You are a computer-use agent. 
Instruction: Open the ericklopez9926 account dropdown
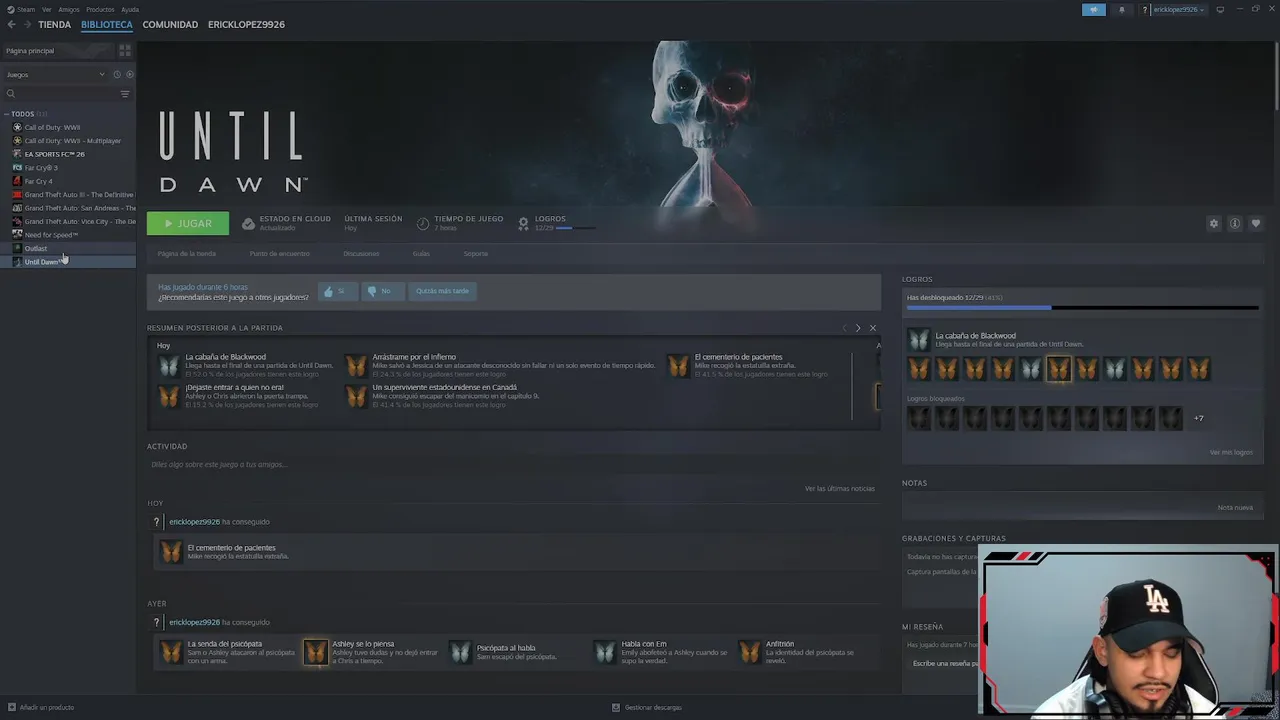pos(1178,9)
